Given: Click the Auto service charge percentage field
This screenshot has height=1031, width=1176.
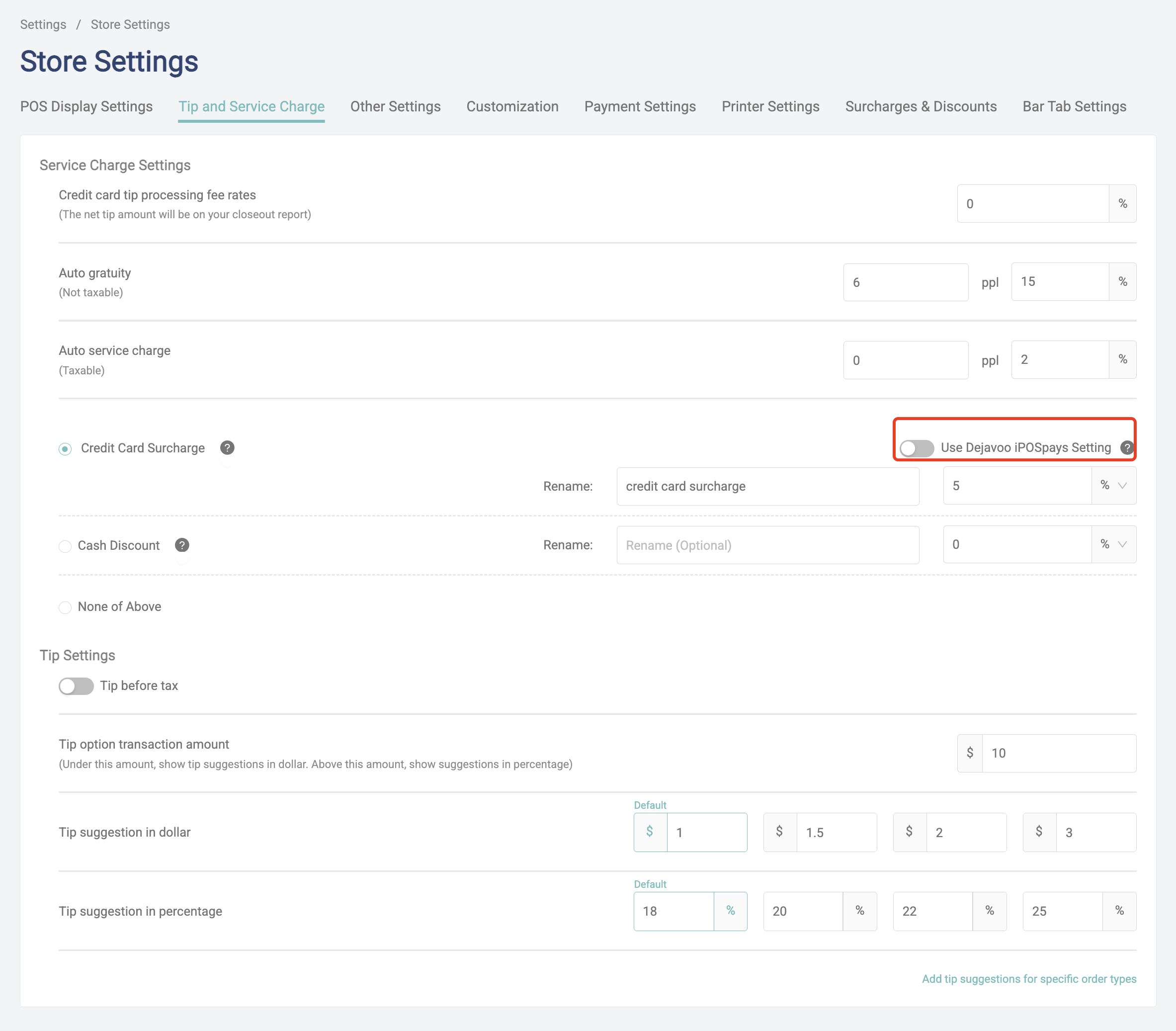Looking at the screenshot, I should tap(1060, 359).
